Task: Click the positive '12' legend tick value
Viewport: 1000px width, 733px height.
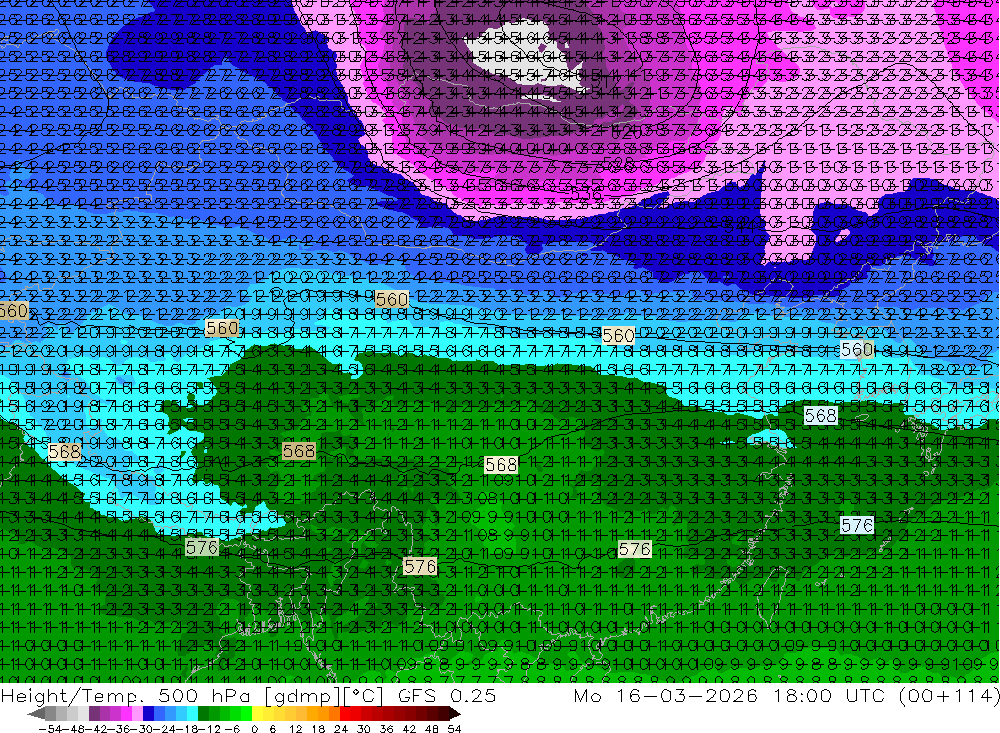Action: click(x=296, y=729)
